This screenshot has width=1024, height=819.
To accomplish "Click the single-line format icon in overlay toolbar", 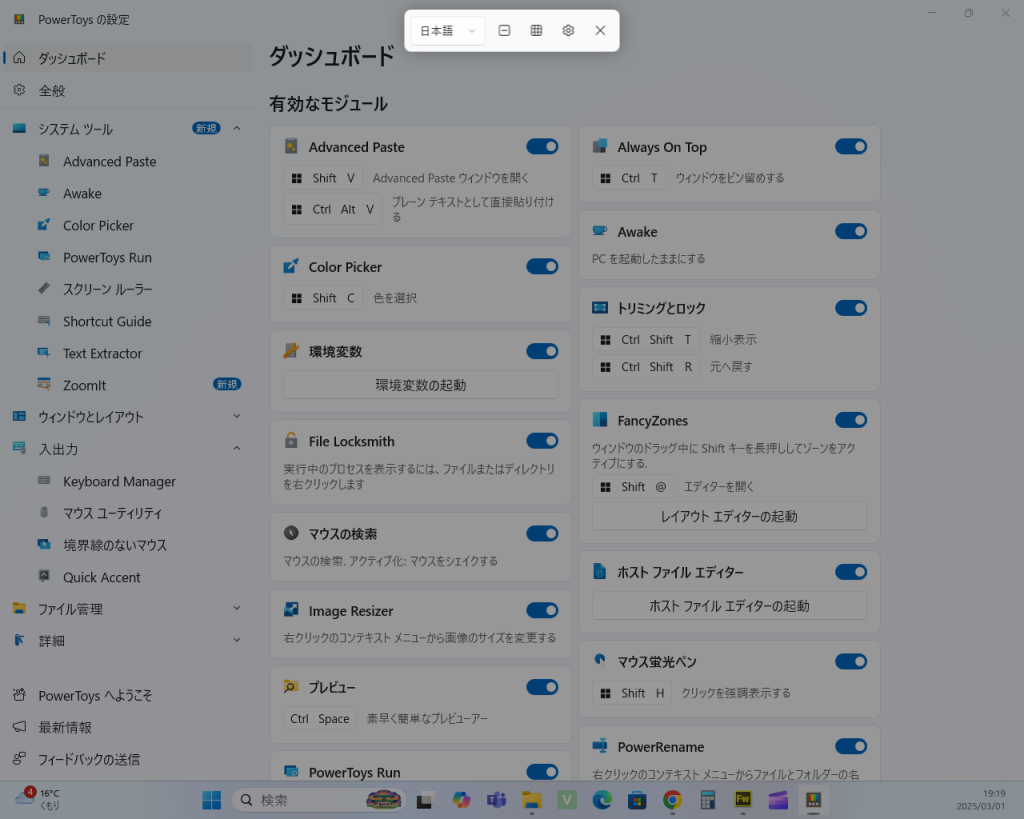I will (504, 30).
